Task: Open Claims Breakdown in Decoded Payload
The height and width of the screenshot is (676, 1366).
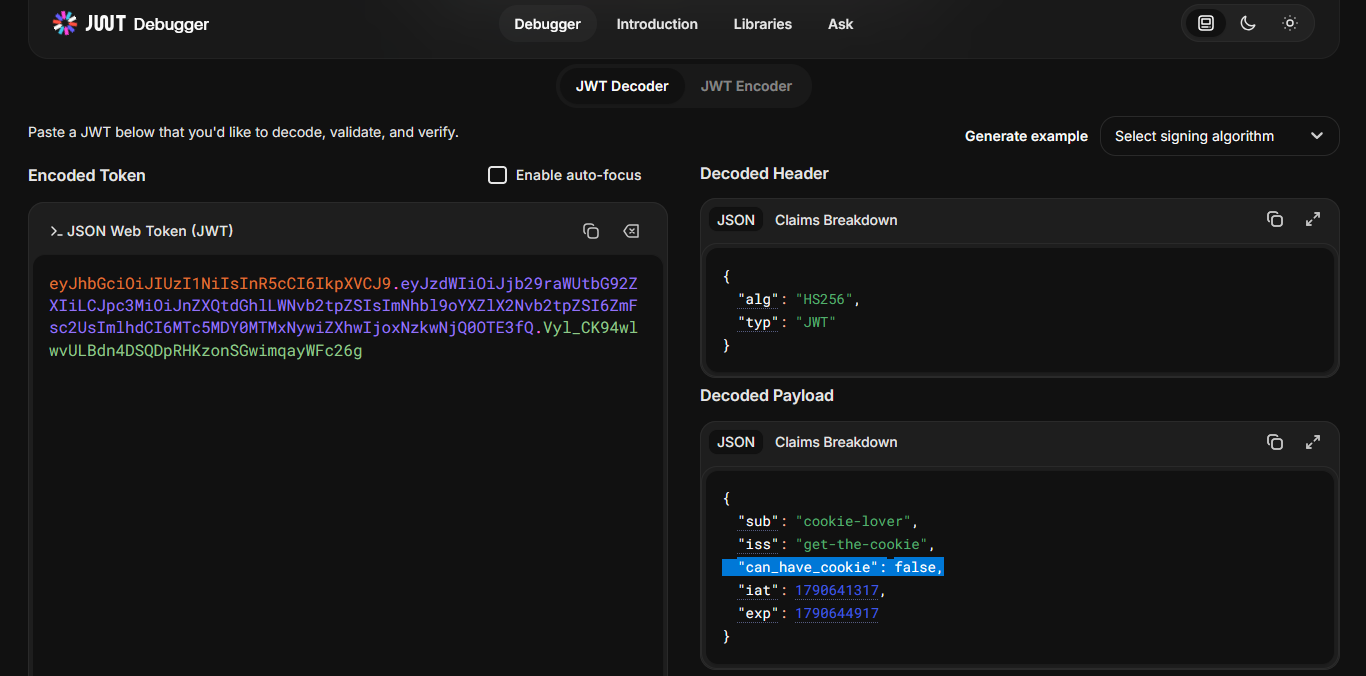Action: click(836, 442)
